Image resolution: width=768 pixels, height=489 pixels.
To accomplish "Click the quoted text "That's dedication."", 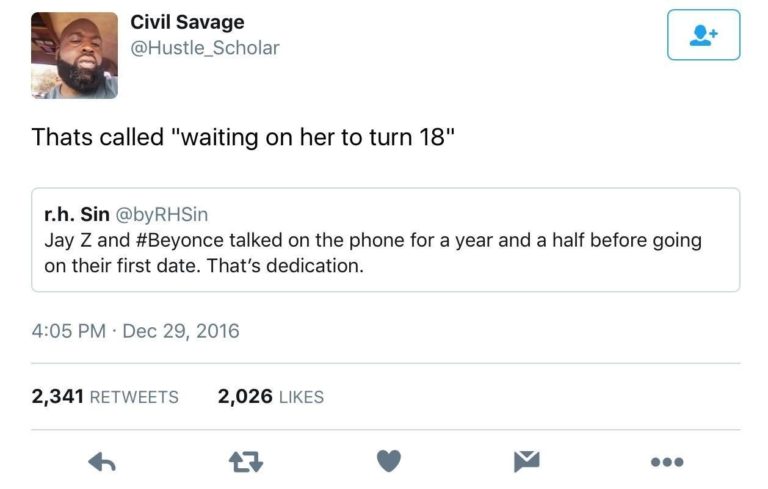I will pyautogui.click(x=285, y=266).
